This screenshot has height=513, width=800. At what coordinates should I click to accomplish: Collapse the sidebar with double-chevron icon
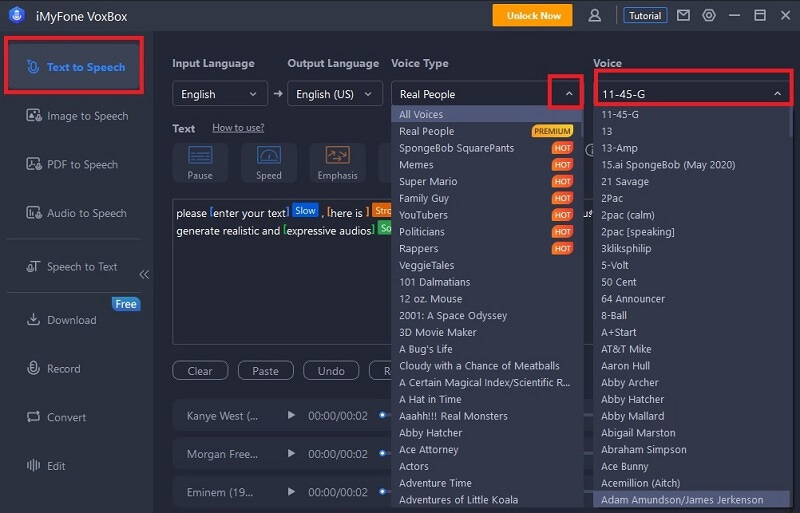tap(144, 275)
